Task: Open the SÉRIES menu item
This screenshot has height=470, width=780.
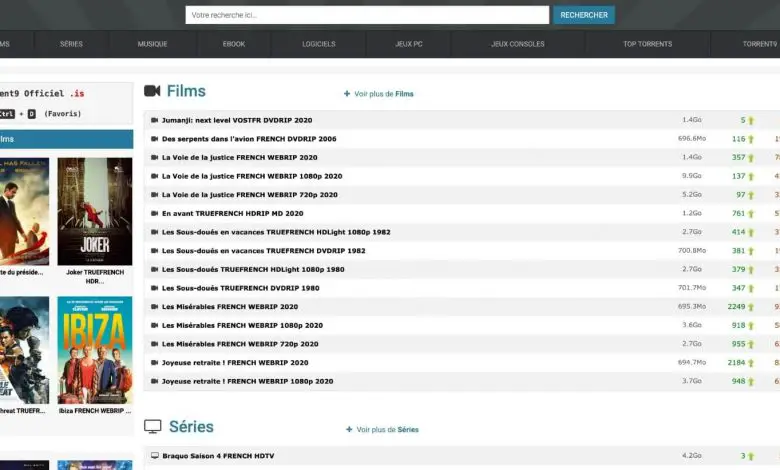Action: pyautogui.click(x=72, y=44)
